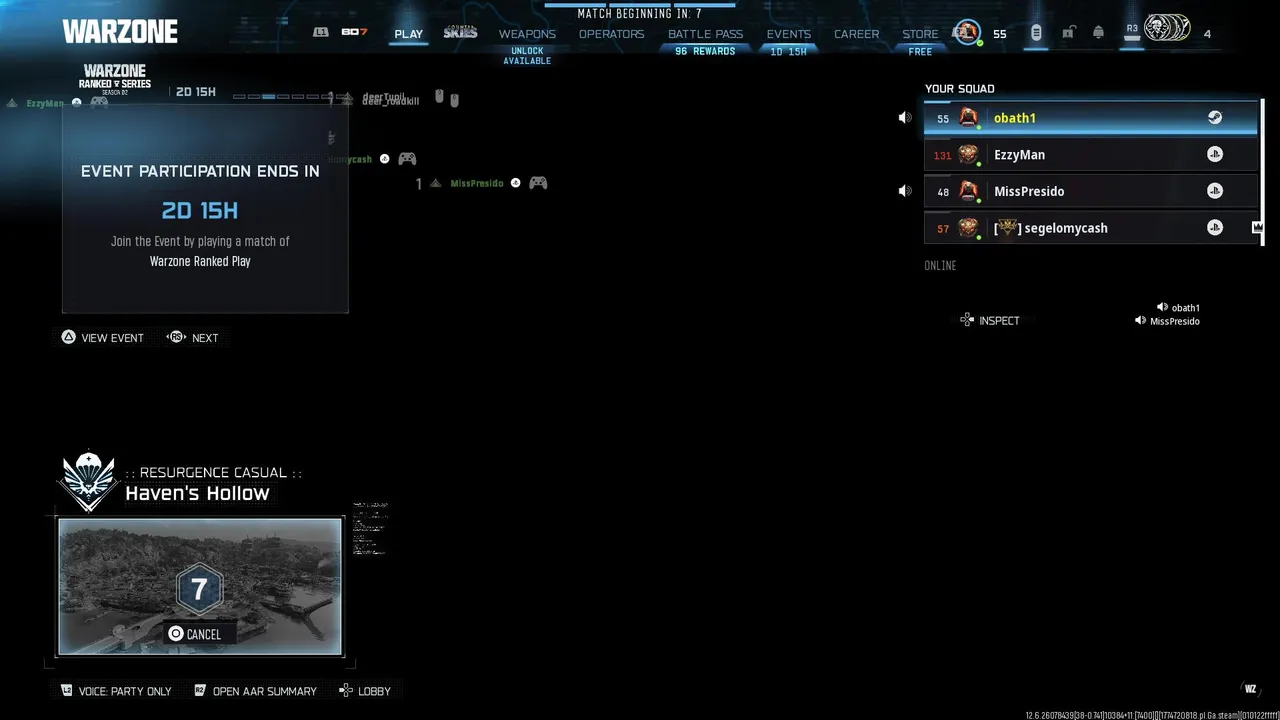Click the '2D 15H' event countdown timer
Image resolution: width=1280 pixels, height=720 pixels.
pyautogui.click(x=200, y=211)
